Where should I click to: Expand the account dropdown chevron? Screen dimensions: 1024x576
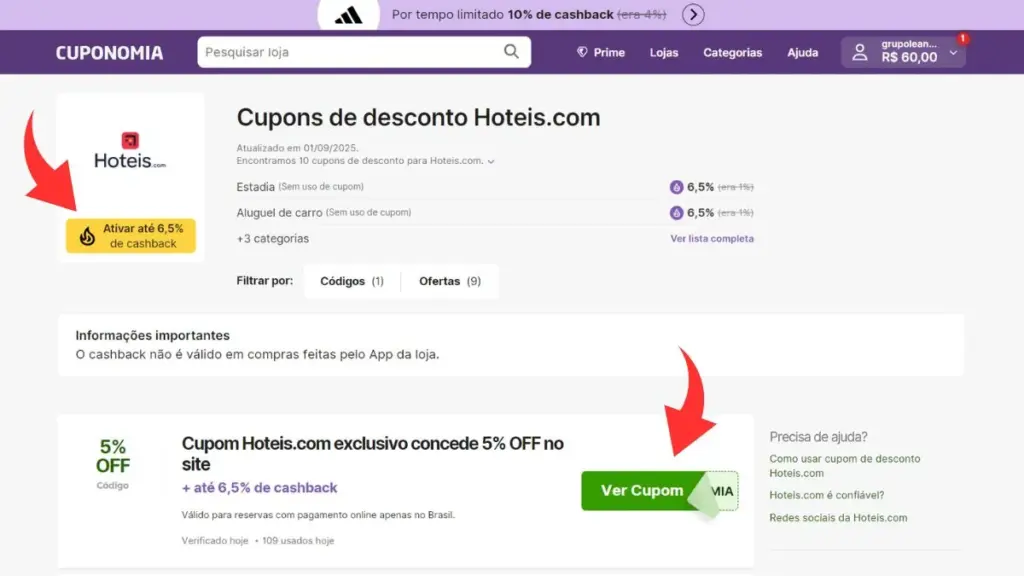pos(953,53)
